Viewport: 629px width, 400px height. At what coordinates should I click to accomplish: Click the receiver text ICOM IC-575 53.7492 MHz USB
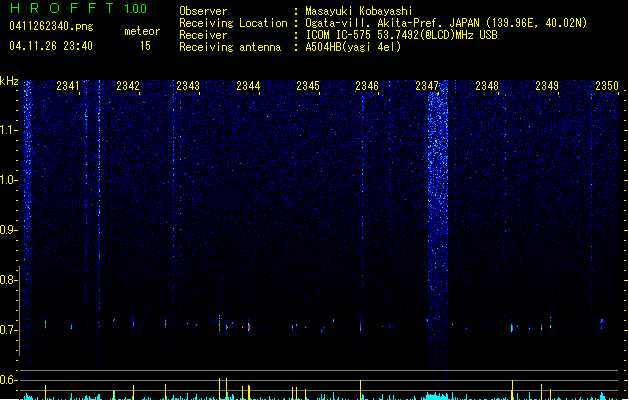(x=401, y=35)
